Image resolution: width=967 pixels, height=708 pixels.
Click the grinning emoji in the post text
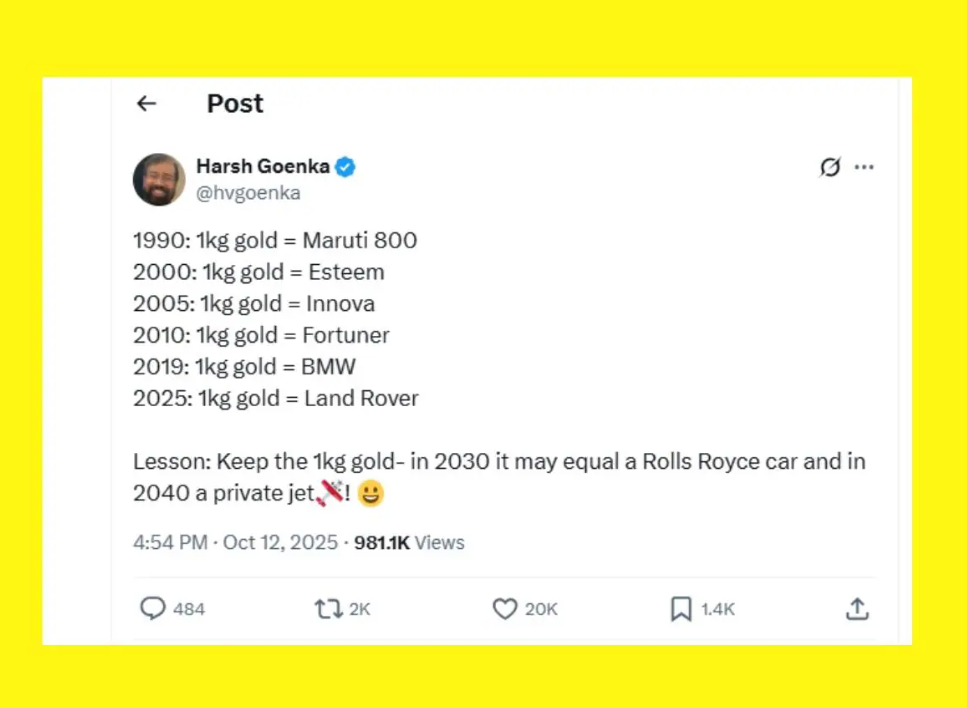click(x=371, y=493)
